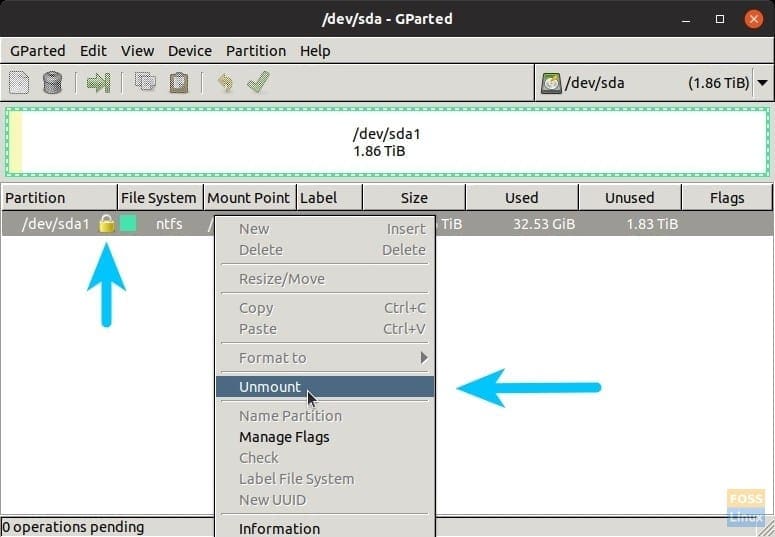Screen dimensions: 775x537
Task: Click the File System column header
Action: (x=161, y=198)
